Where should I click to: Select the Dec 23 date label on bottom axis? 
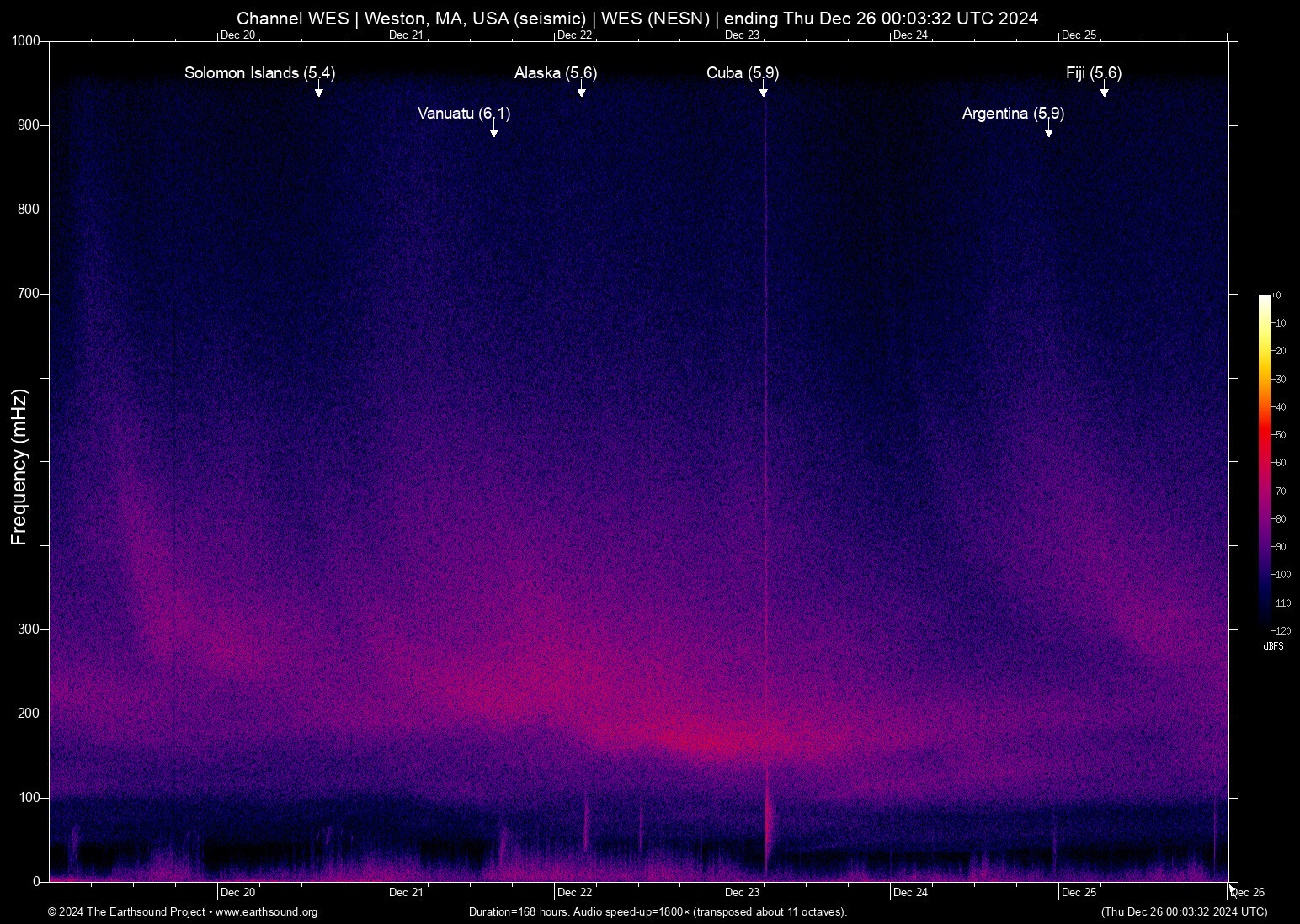tap(742, 892)
